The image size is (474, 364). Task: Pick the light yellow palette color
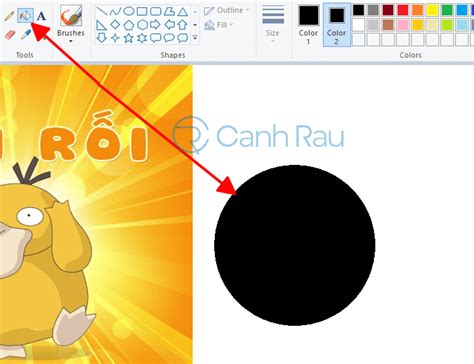coord(432,25)
